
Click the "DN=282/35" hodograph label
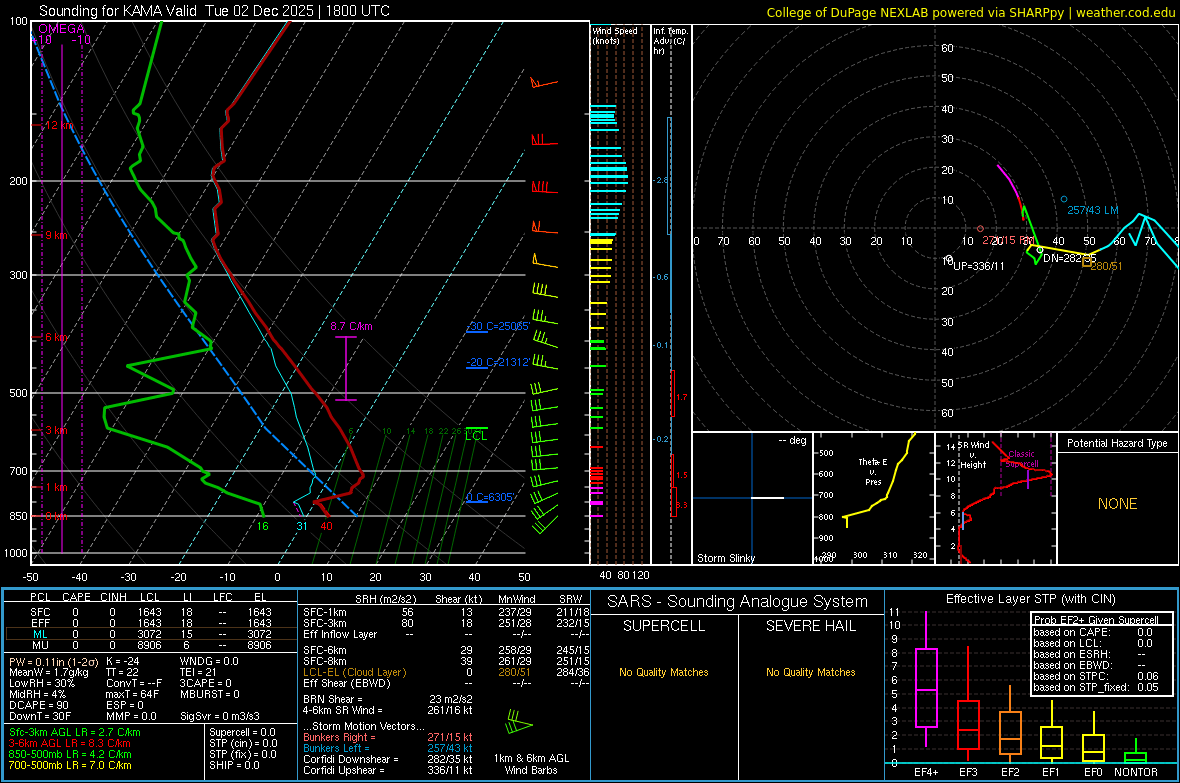pyautogui.click(x=1069, y=258)
